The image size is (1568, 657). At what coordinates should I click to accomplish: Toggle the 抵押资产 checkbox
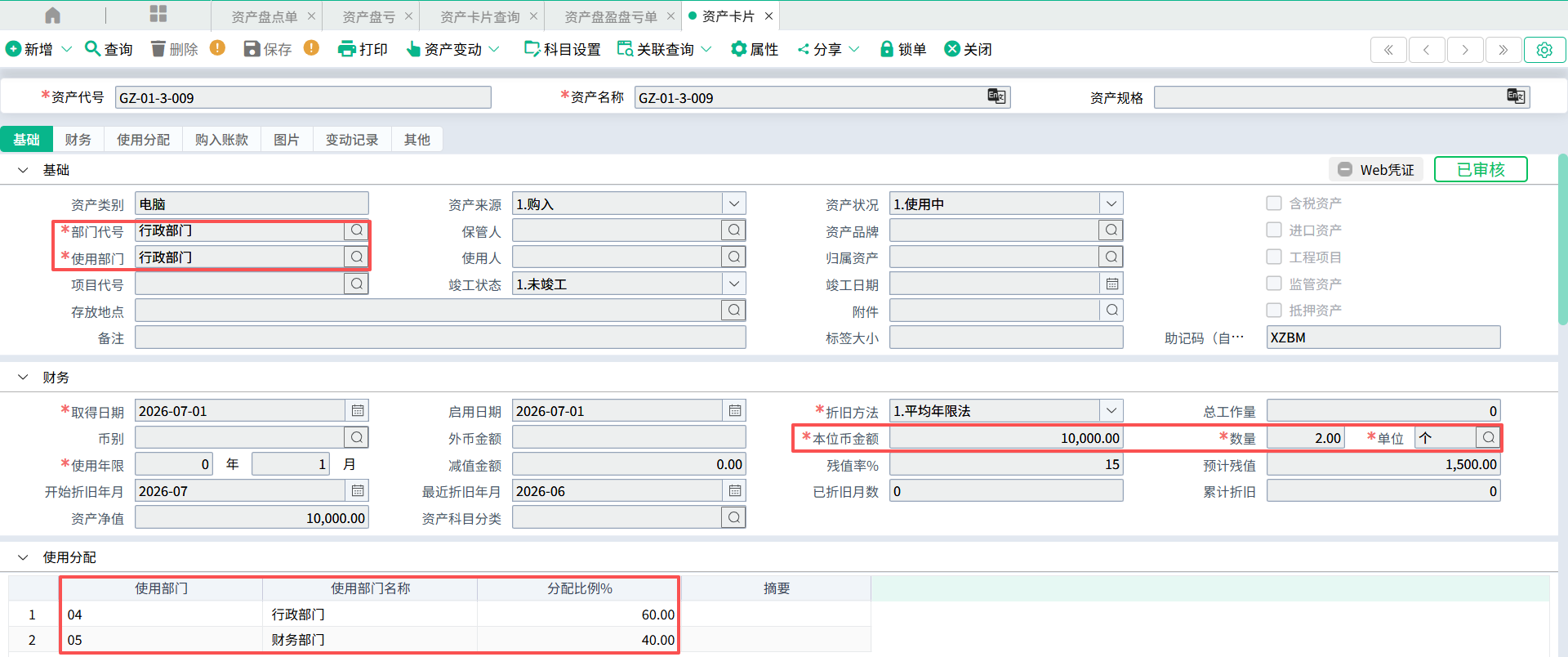click(x=1274, y=310)
